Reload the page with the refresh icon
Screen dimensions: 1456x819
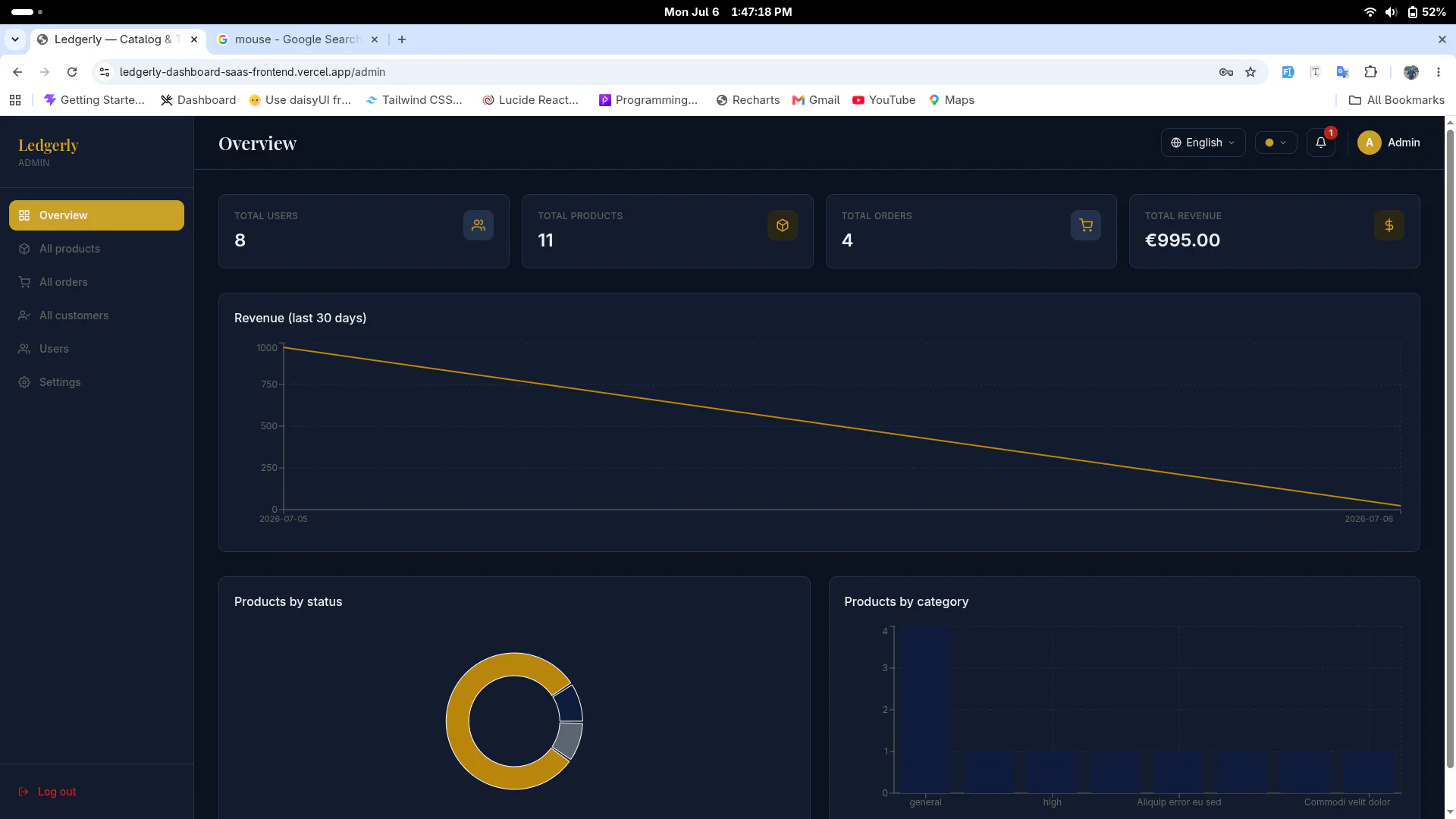[72, 72]
